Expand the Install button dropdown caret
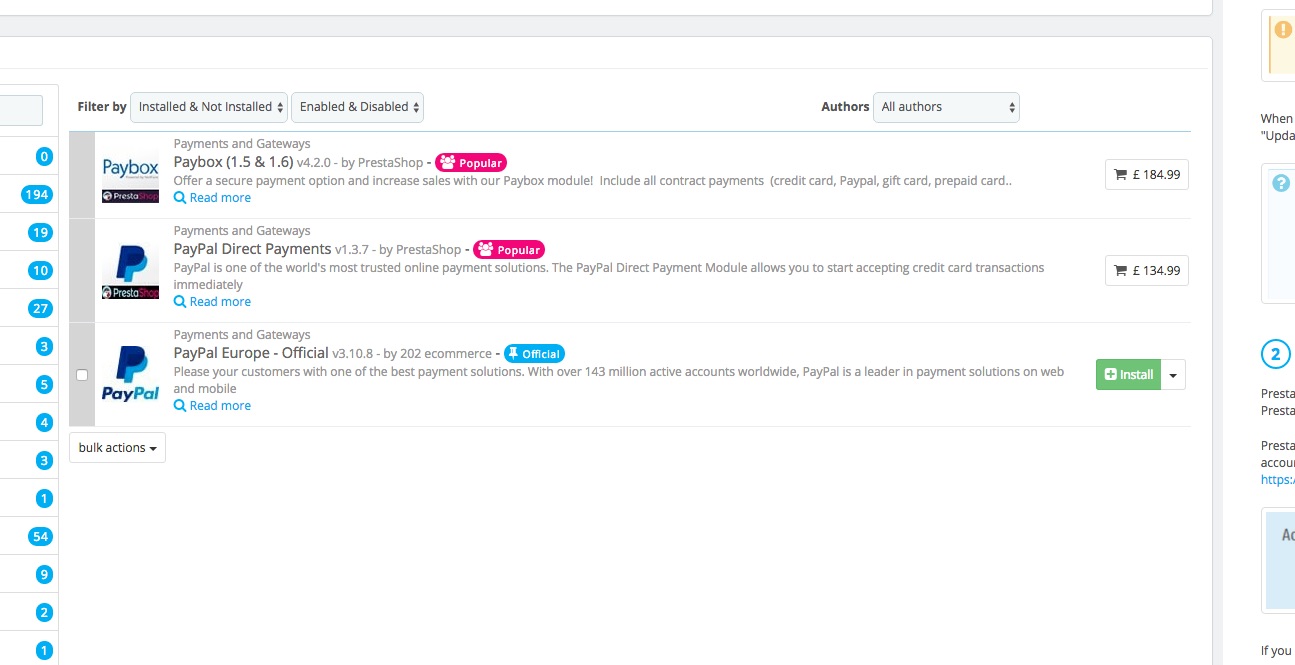The image size is (1295, 665). click(1174, 375)
